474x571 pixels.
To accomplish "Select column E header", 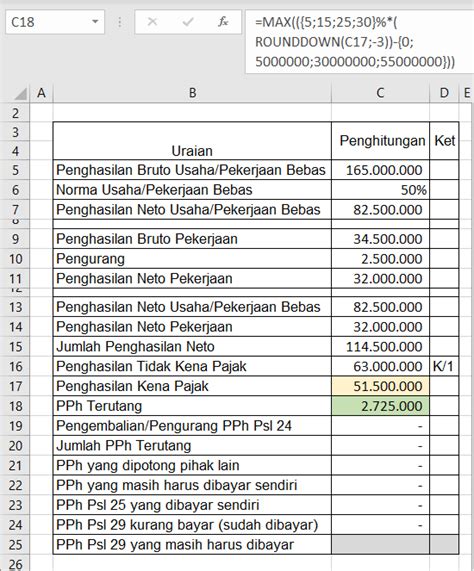I will 467,93.
